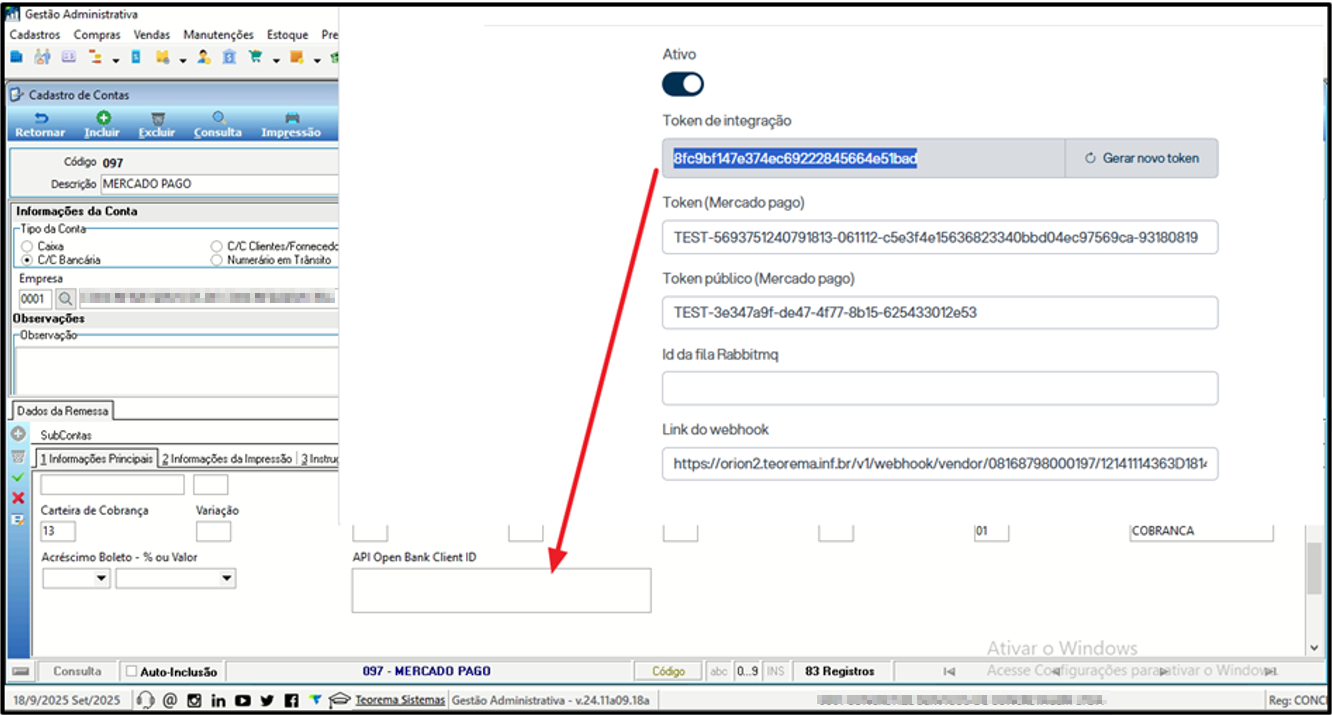Click the Token (Mercado pago) field
The height and width of the screenshot is (715, 1332).
(940, 237)
